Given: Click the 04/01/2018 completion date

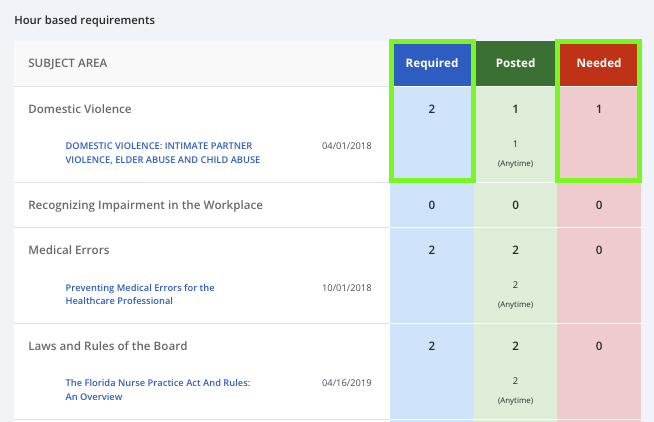Looking at the screenshot, I should coord(346,146).
